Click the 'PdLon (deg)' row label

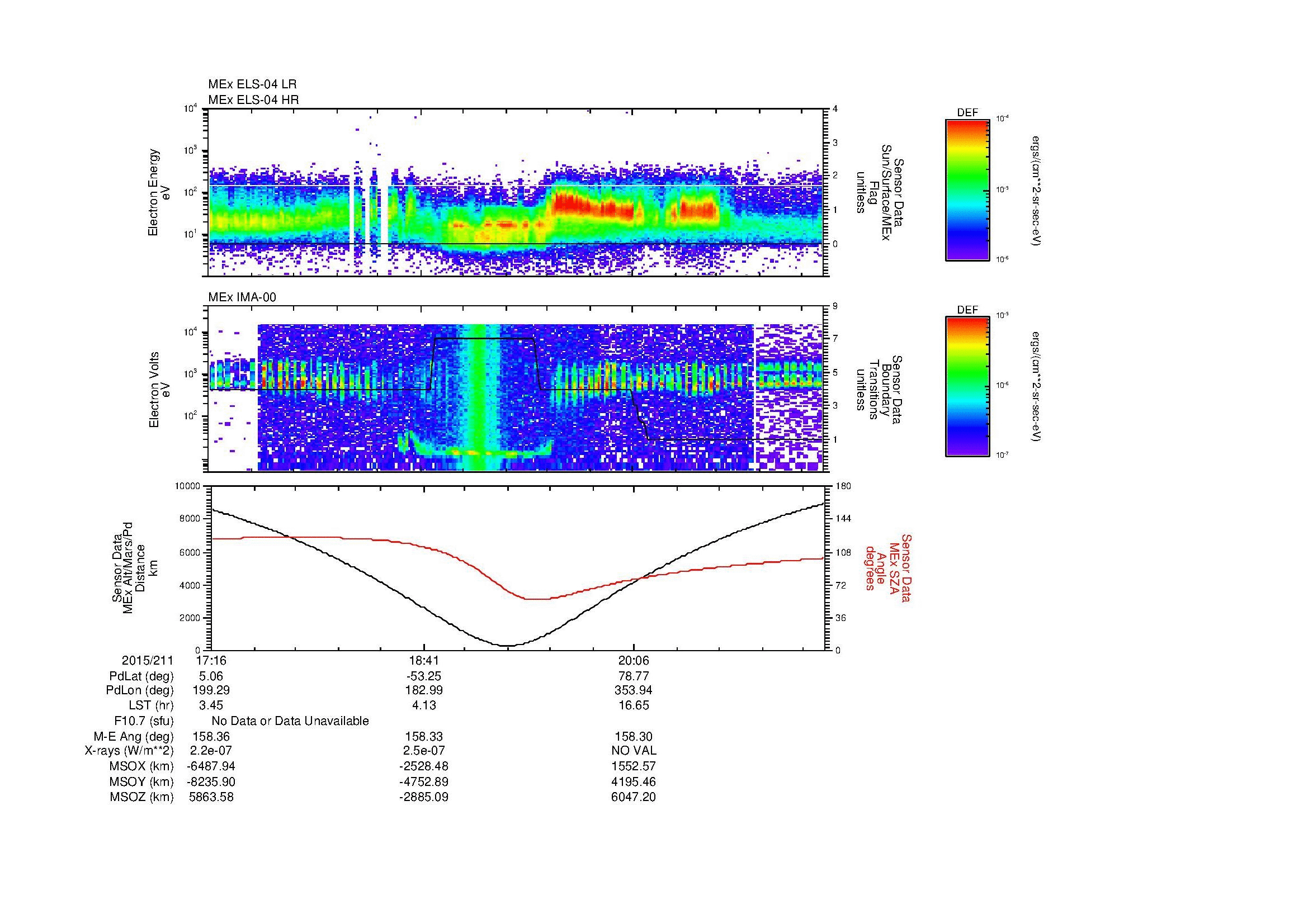tap(141, 690)
